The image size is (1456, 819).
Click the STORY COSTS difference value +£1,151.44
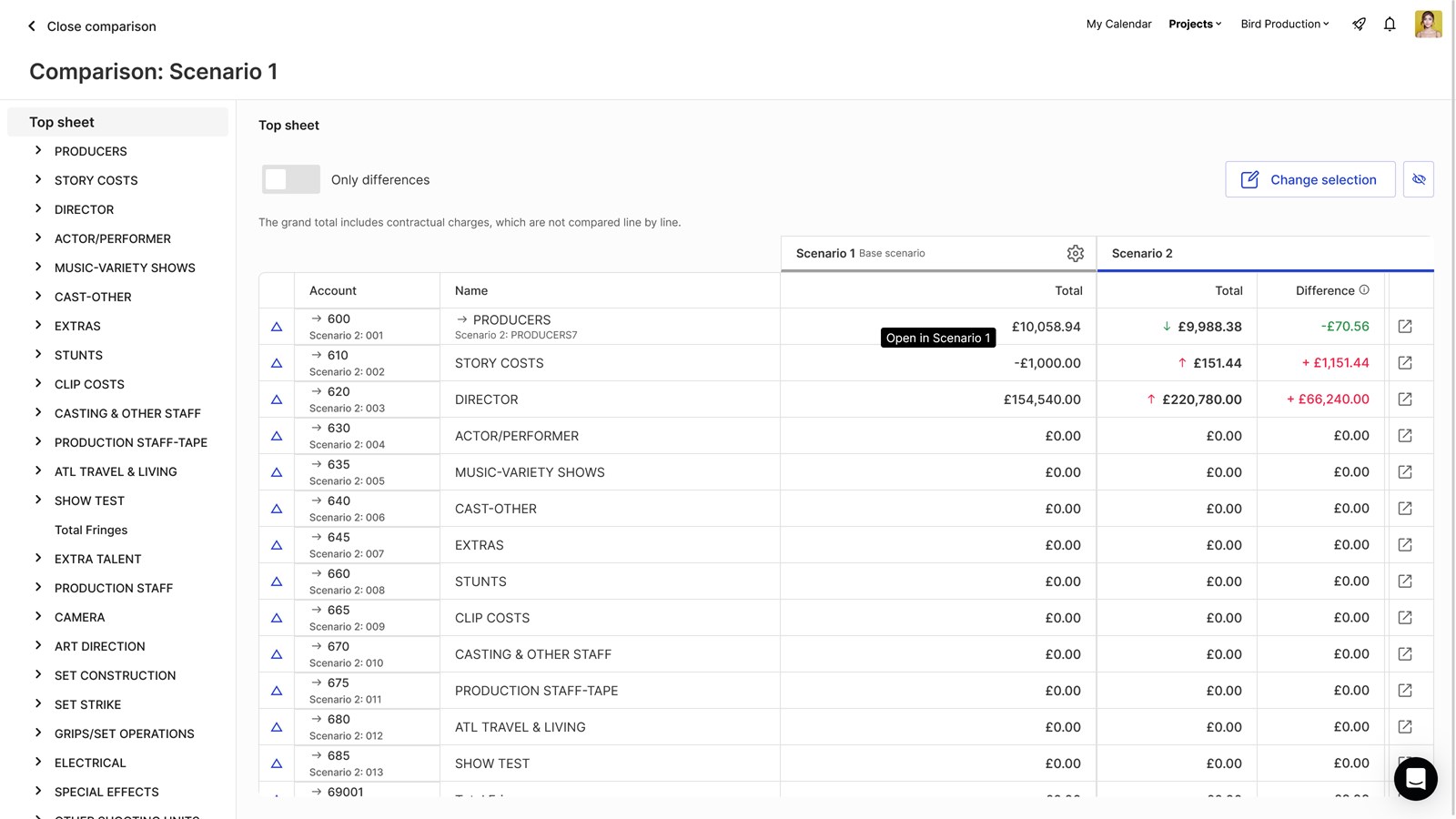1335,363
